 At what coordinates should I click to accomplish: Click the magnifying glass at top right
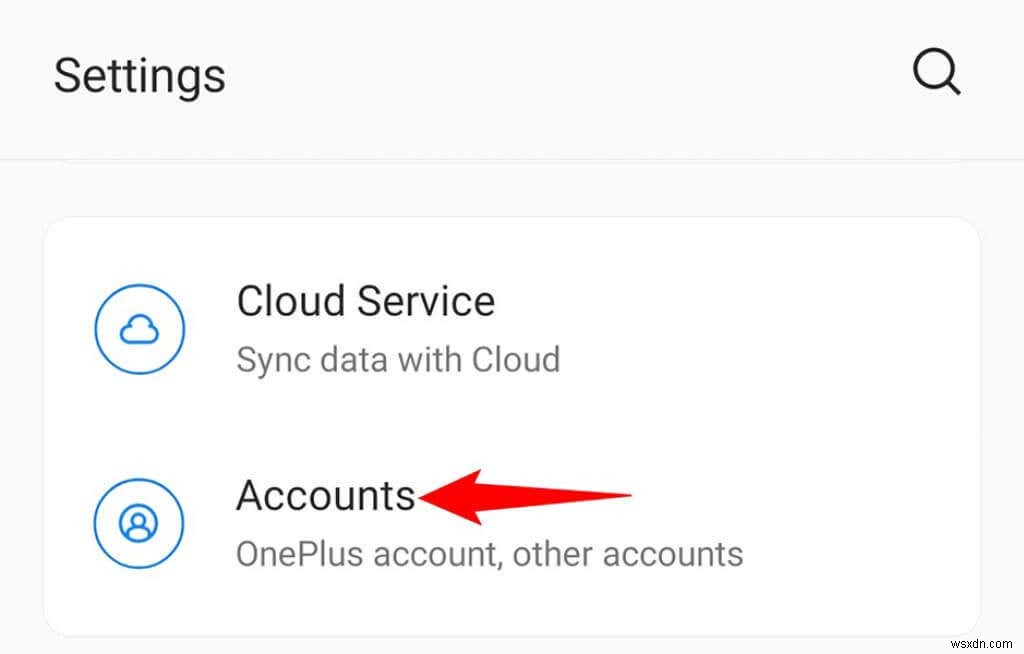click(x=934, y=70)
